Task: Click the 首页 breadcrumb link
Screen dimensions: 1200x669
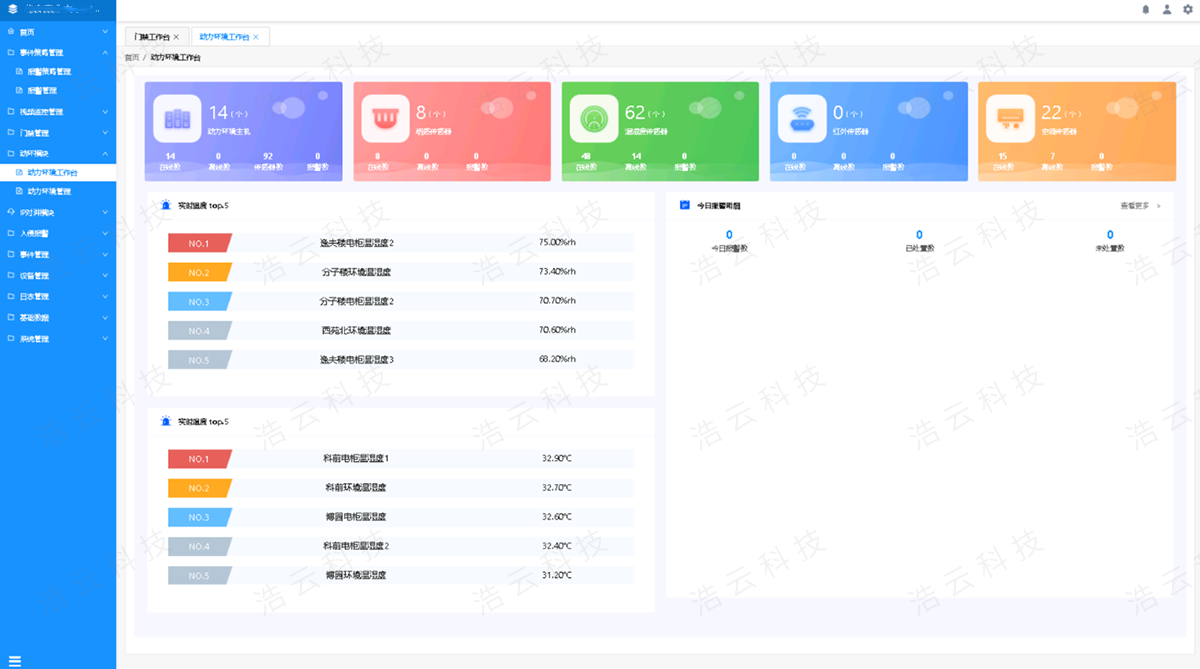Action: (x=132, y=58)
